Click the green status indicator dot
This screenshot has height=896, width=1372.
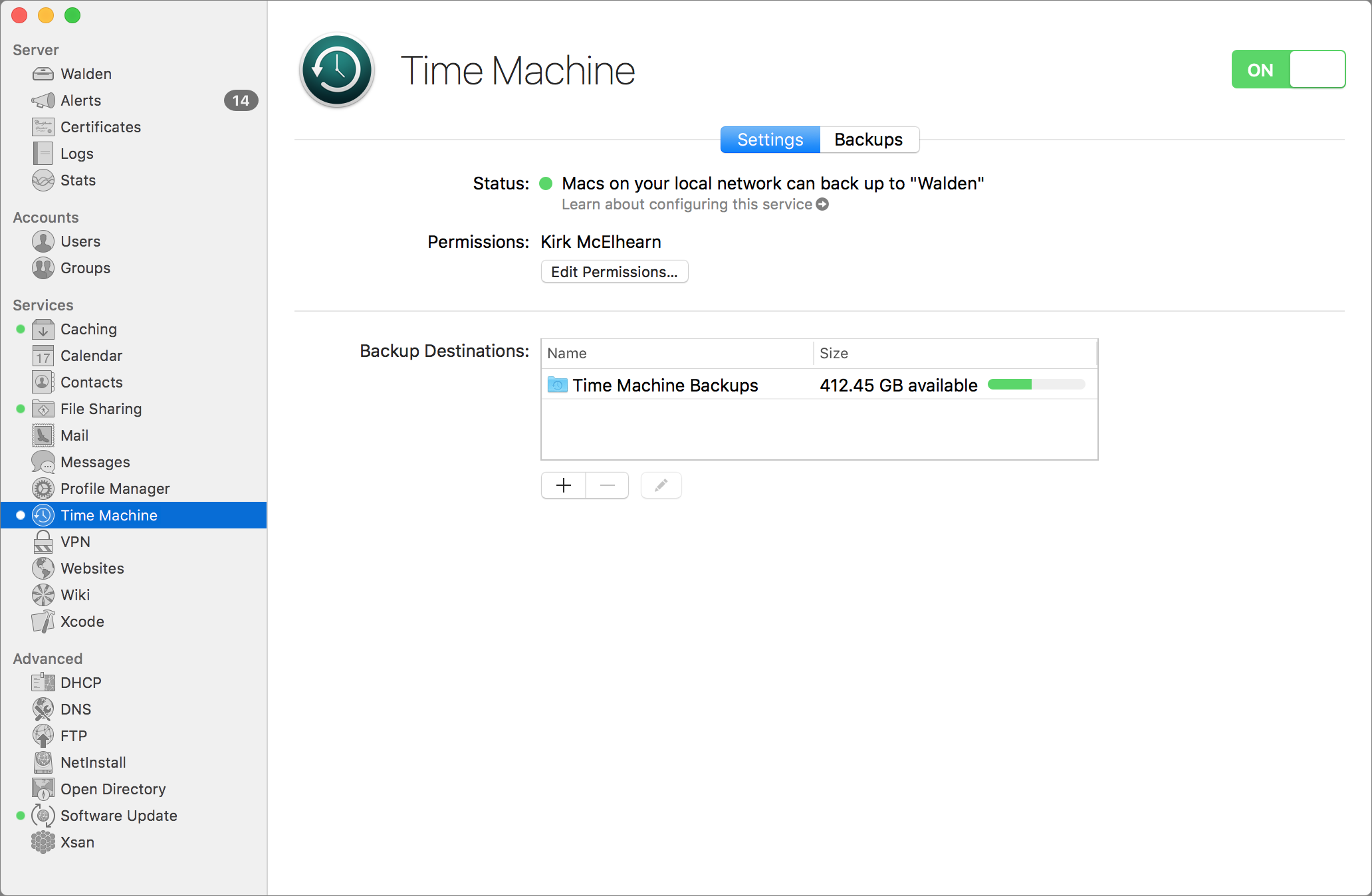(x=546, y=183)
